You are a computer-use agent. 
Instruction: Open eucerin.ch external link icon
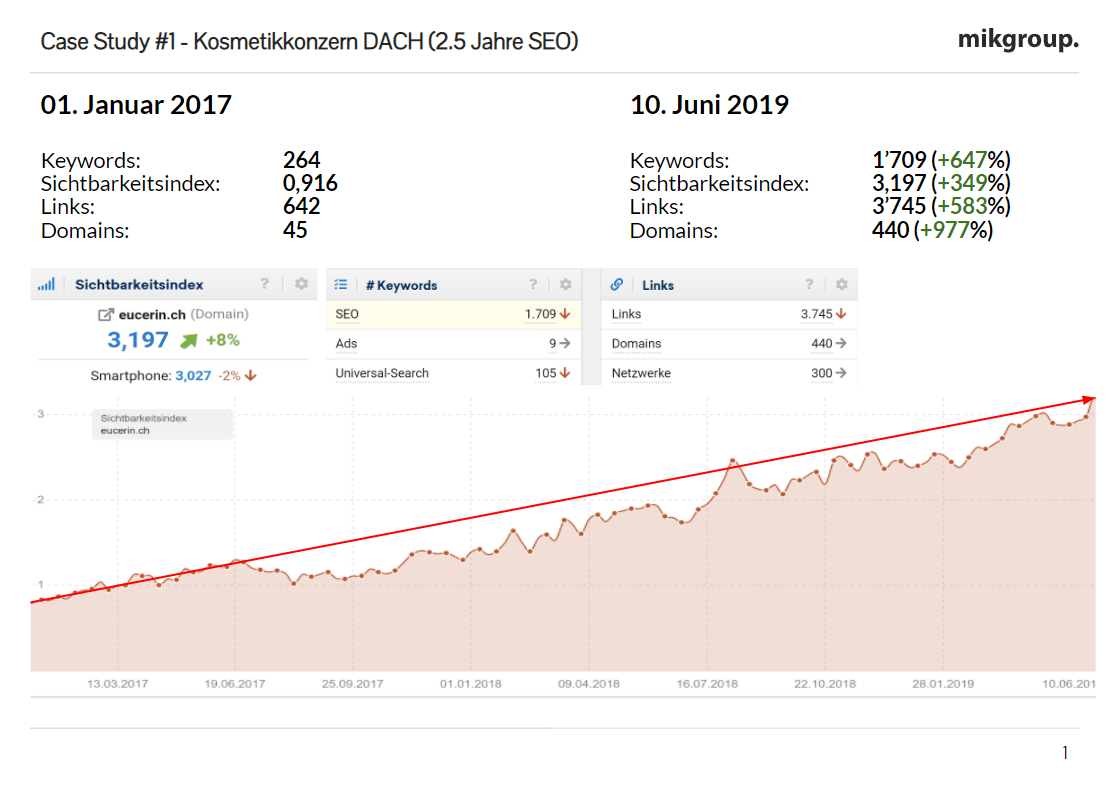point(105,314)
